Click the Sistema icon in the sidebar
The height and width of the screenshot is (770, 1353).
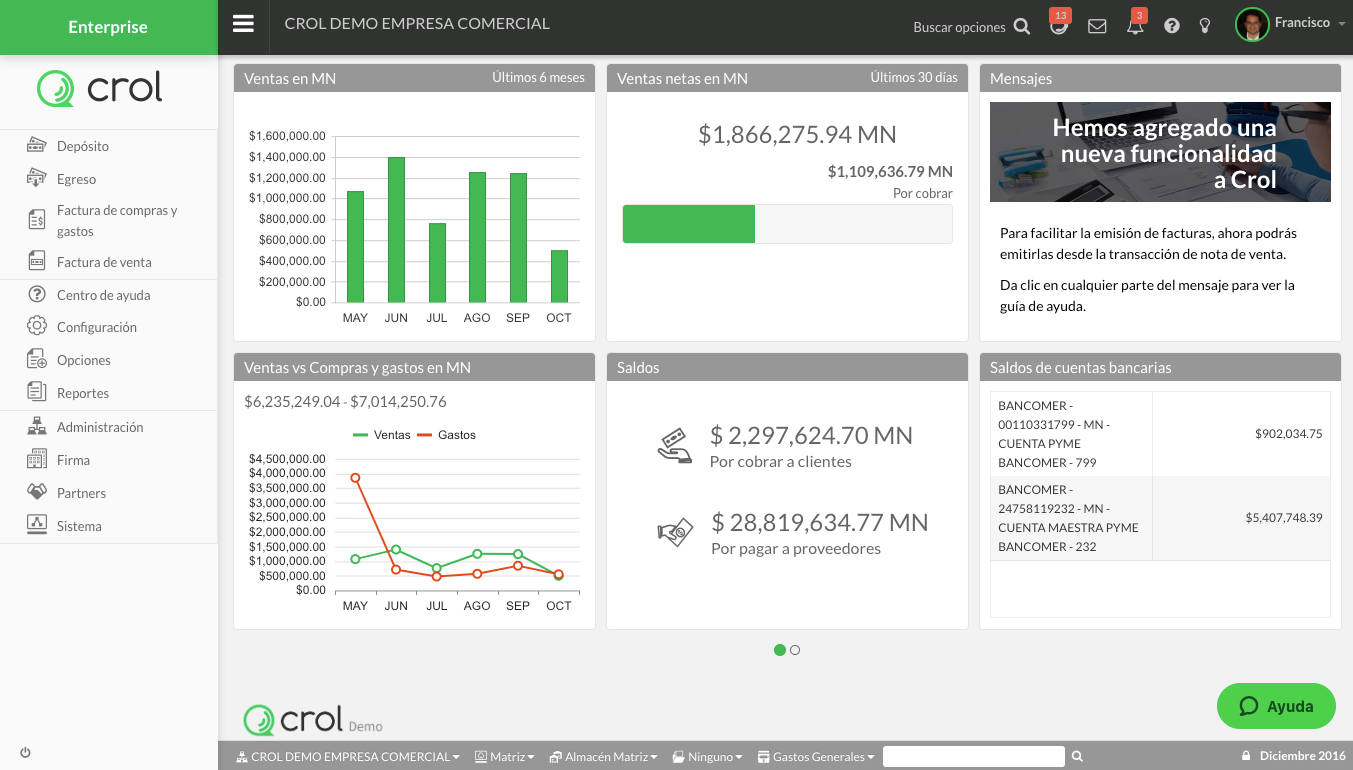point(37,525)
